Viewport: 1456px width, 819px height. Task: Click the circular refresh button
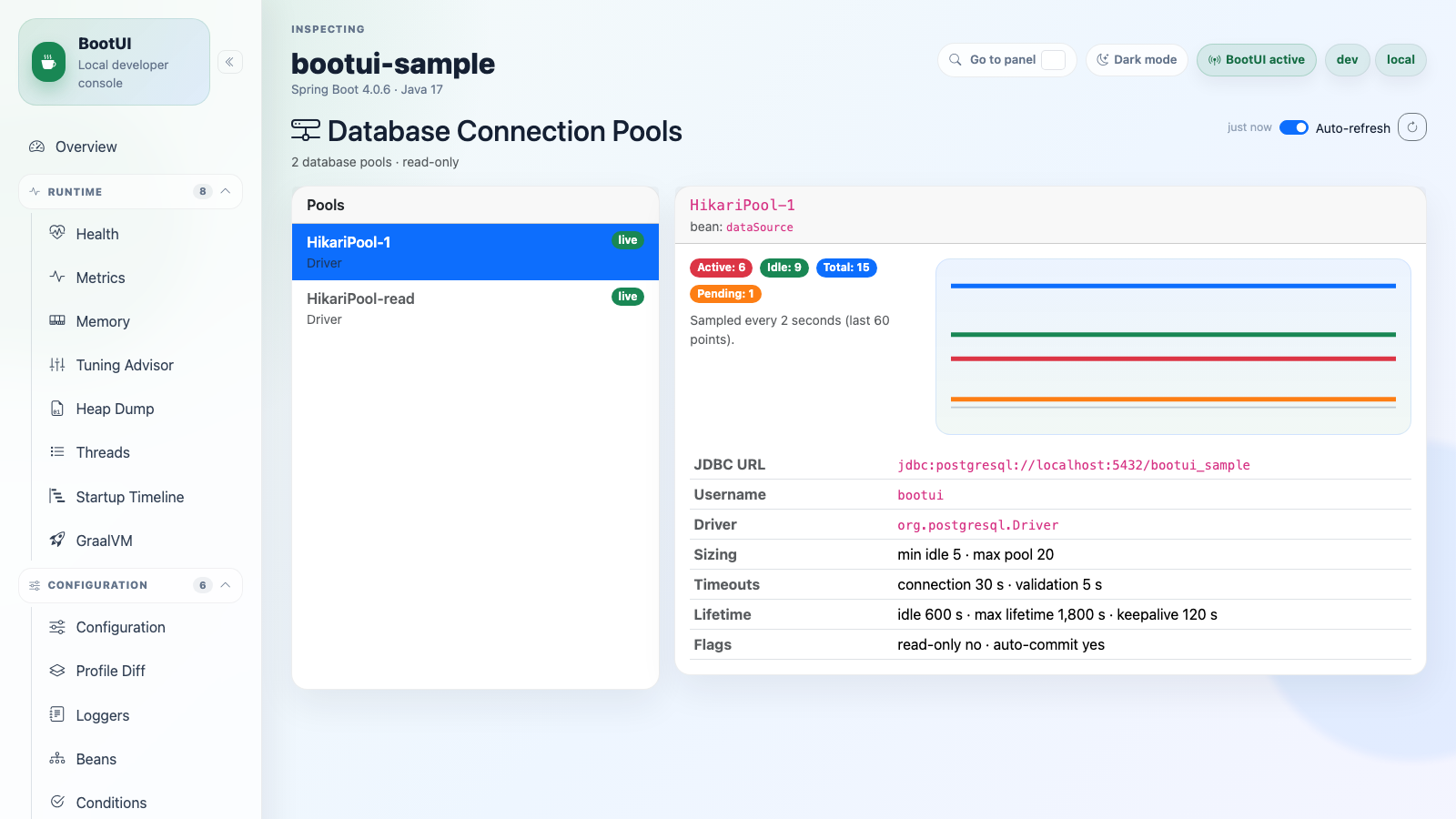1412,127
